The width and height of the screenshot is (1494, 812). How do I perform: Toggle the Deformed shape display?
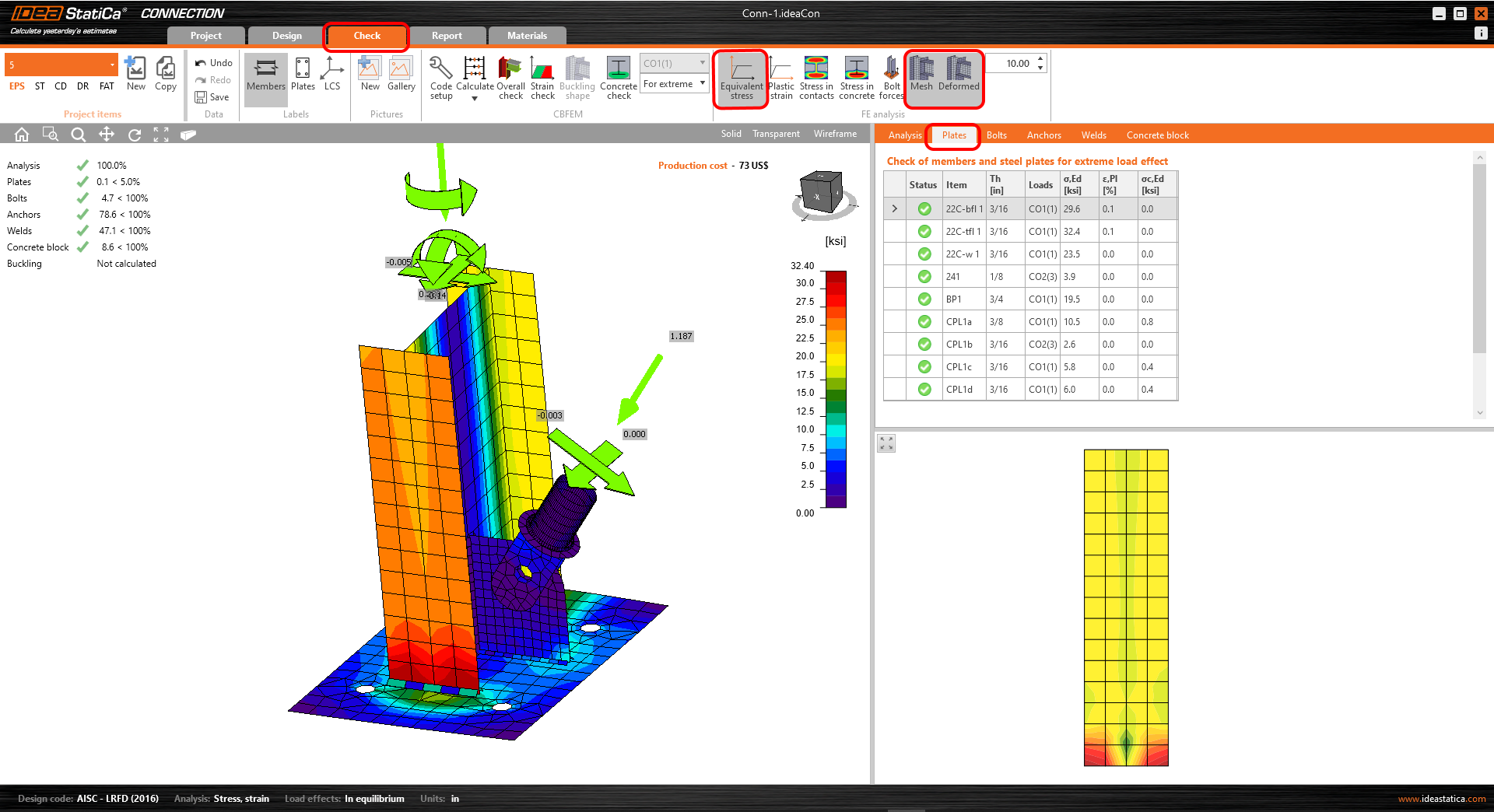coord(959,78)
